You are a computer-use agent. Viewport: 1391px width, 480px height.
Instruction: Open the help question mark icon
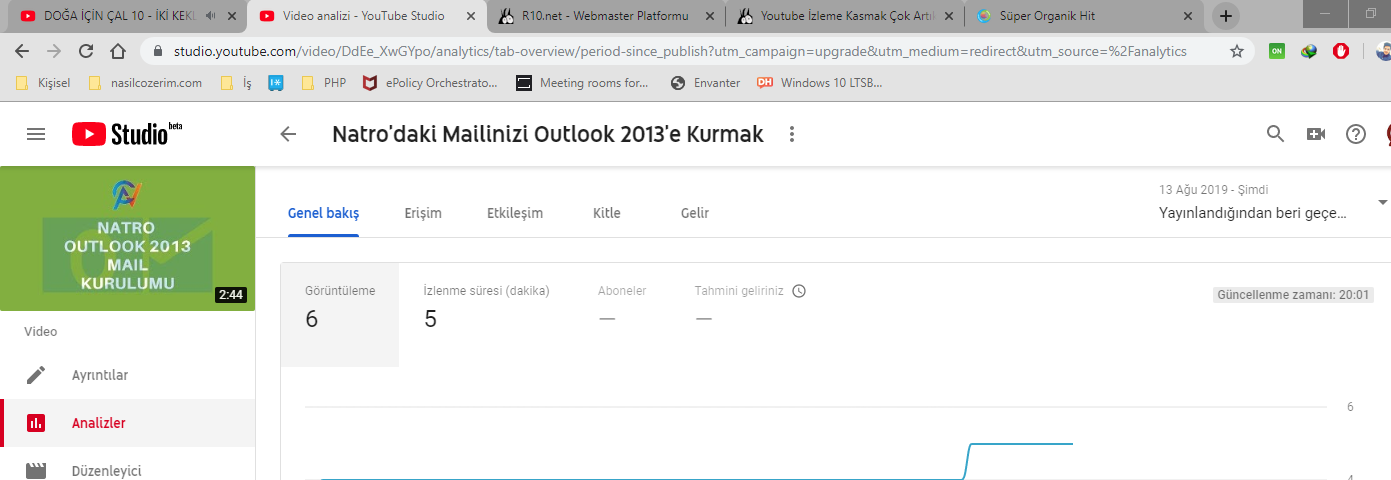tap(1356, 134)
